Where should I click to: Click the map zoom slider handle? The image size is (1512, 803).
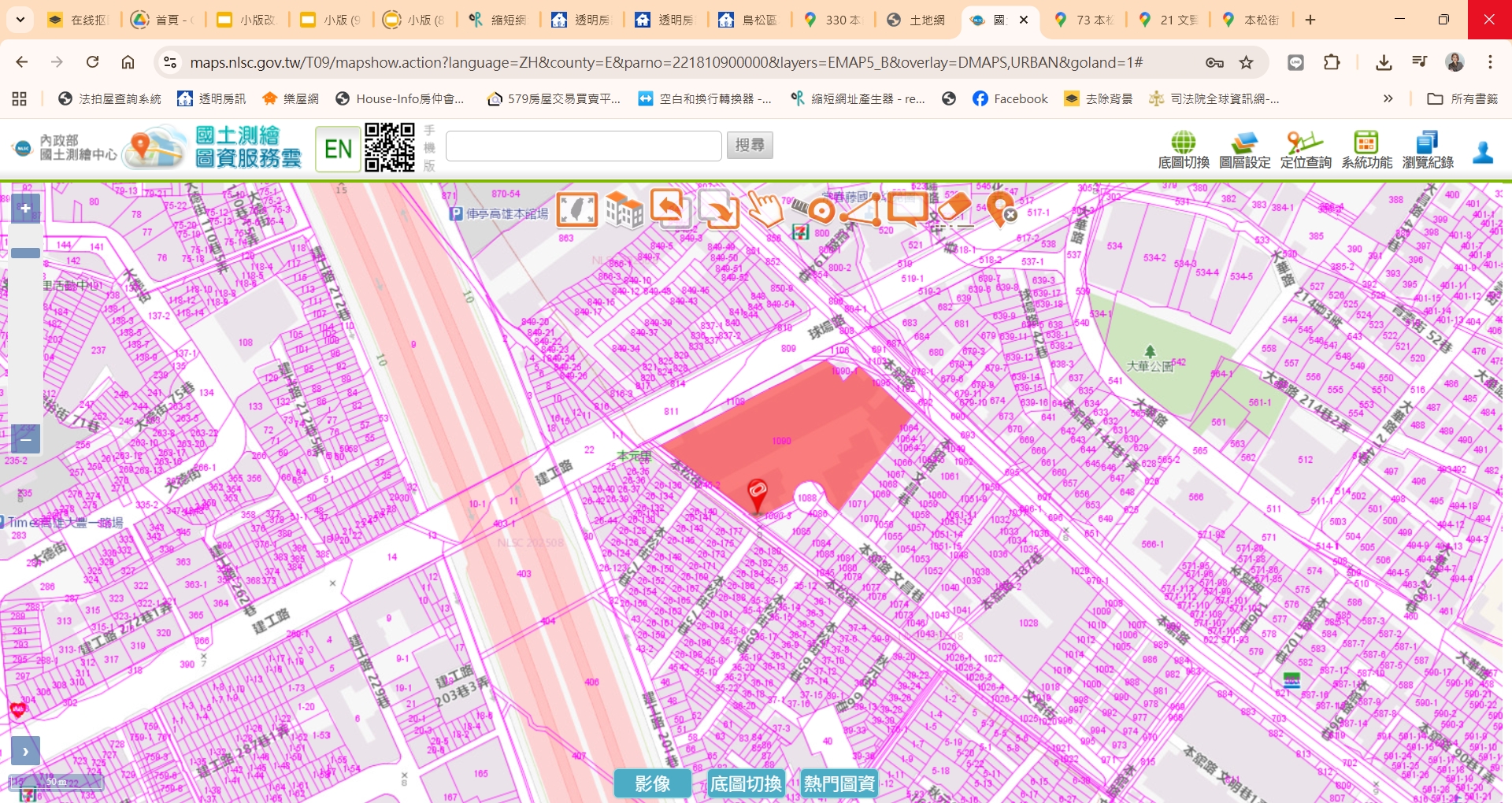click(x=25, y=253)
